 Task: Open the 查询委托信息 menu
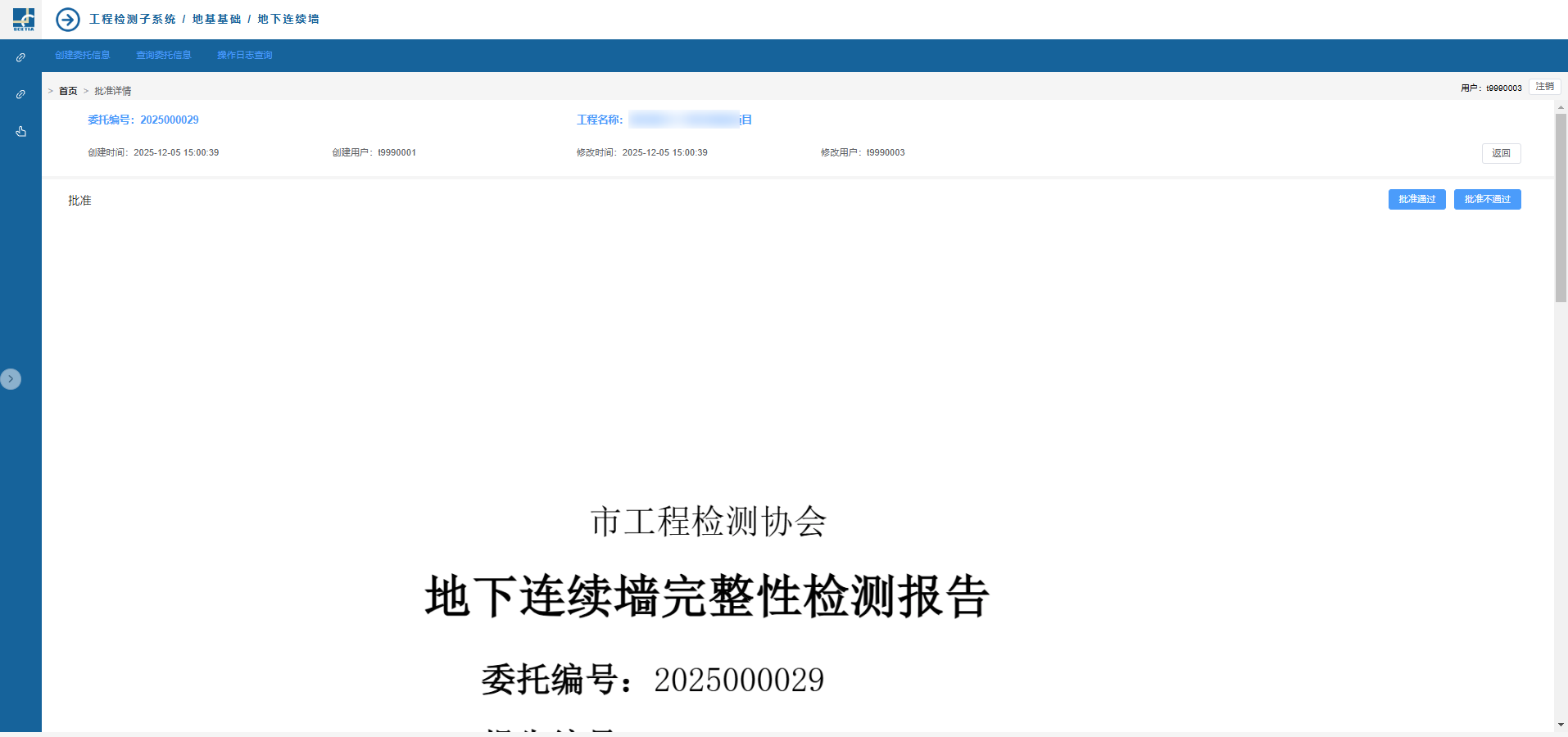(164, 56)
